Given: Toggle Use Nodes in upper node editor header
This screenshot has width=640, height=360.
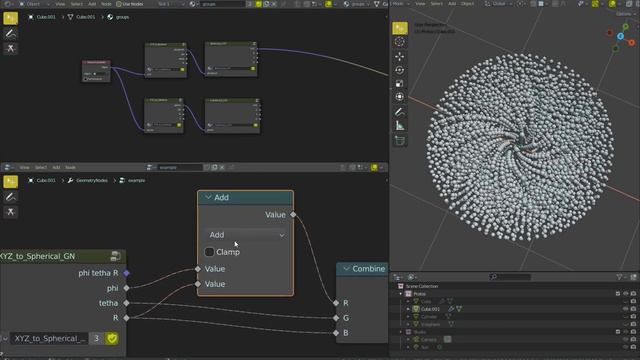Looking at the screenshot, I should click(129, 4).
